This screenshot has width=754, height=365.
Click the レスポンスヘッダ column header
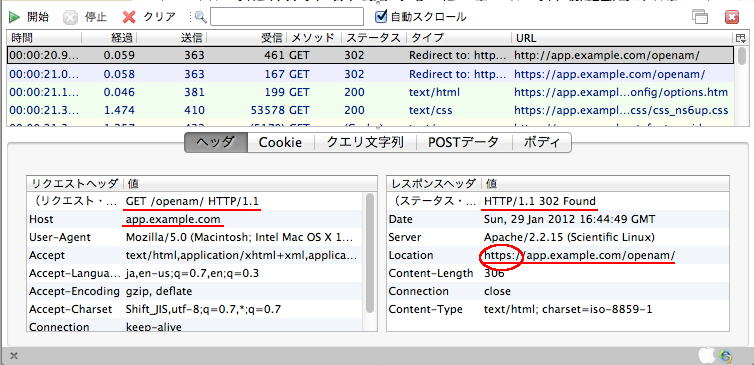tap(434, 183)
